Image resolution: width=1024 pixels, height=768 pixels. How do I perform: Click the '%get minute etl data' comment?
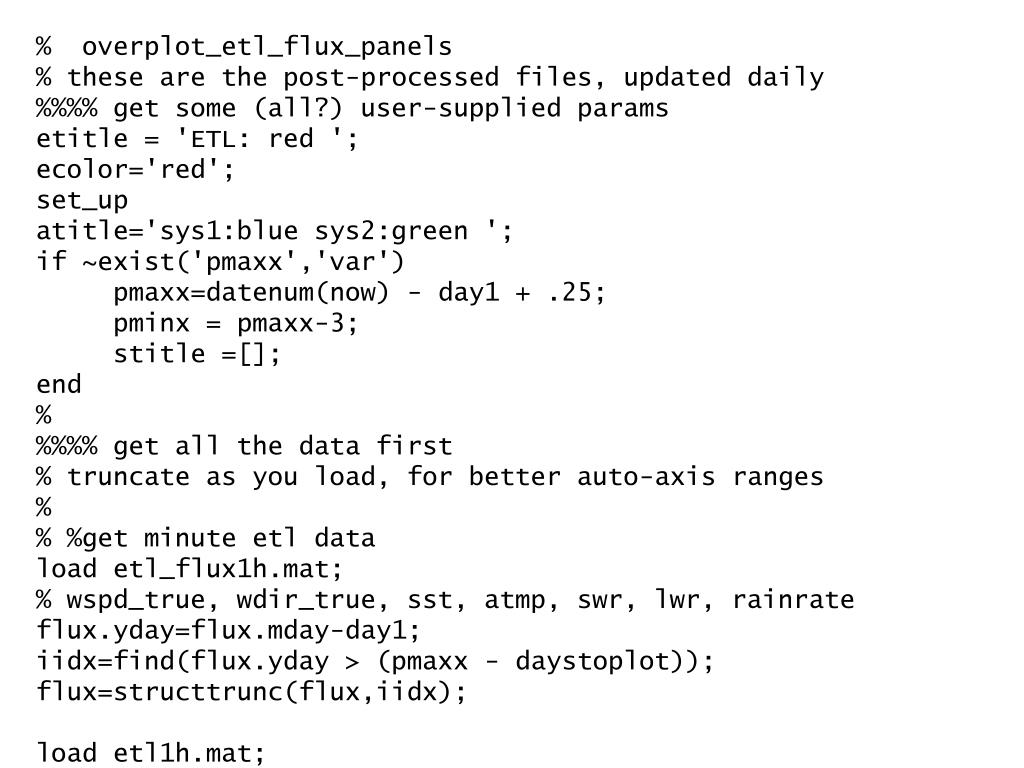pyautogui.click(x=206, y=538)
